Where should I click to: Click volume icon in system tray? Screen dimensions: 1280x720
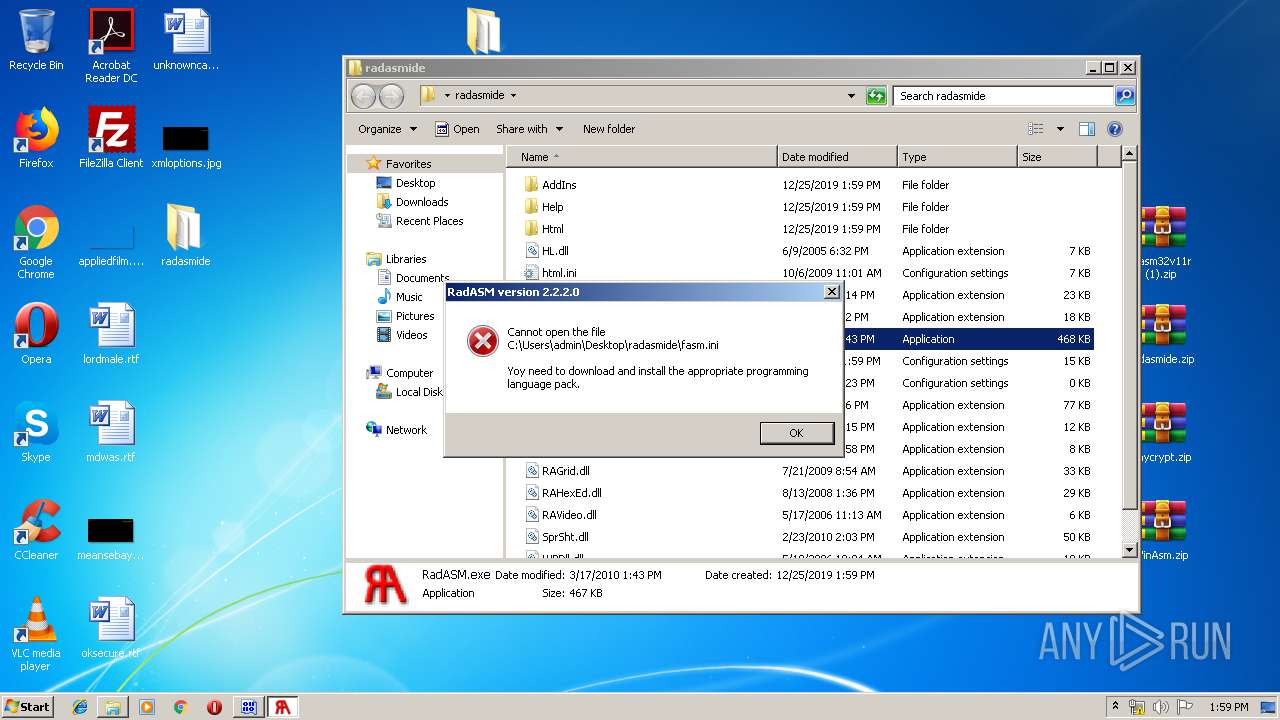[1160, 707]
